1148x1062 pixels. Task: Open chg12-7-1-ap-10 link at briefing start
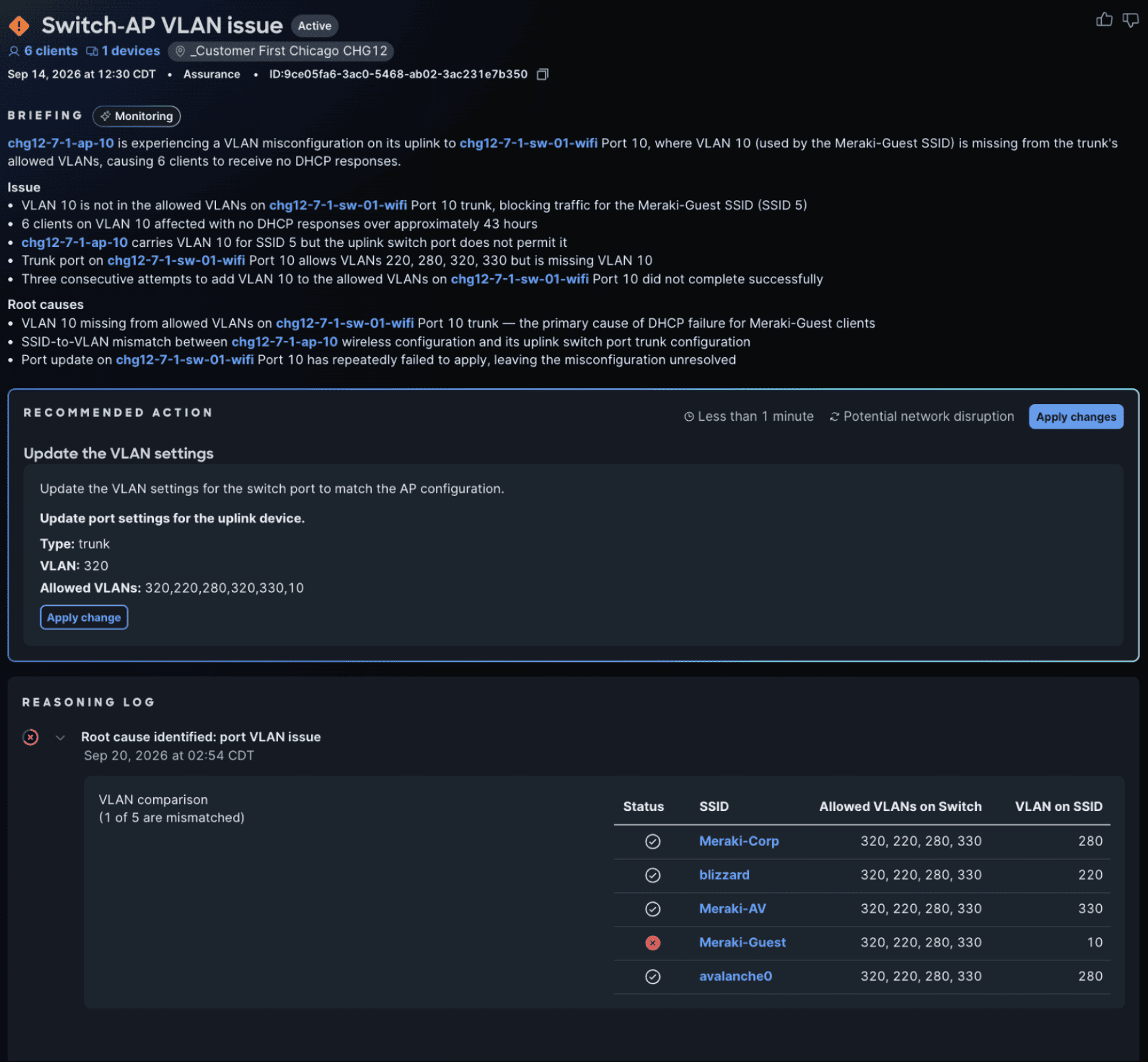[61, 143]
